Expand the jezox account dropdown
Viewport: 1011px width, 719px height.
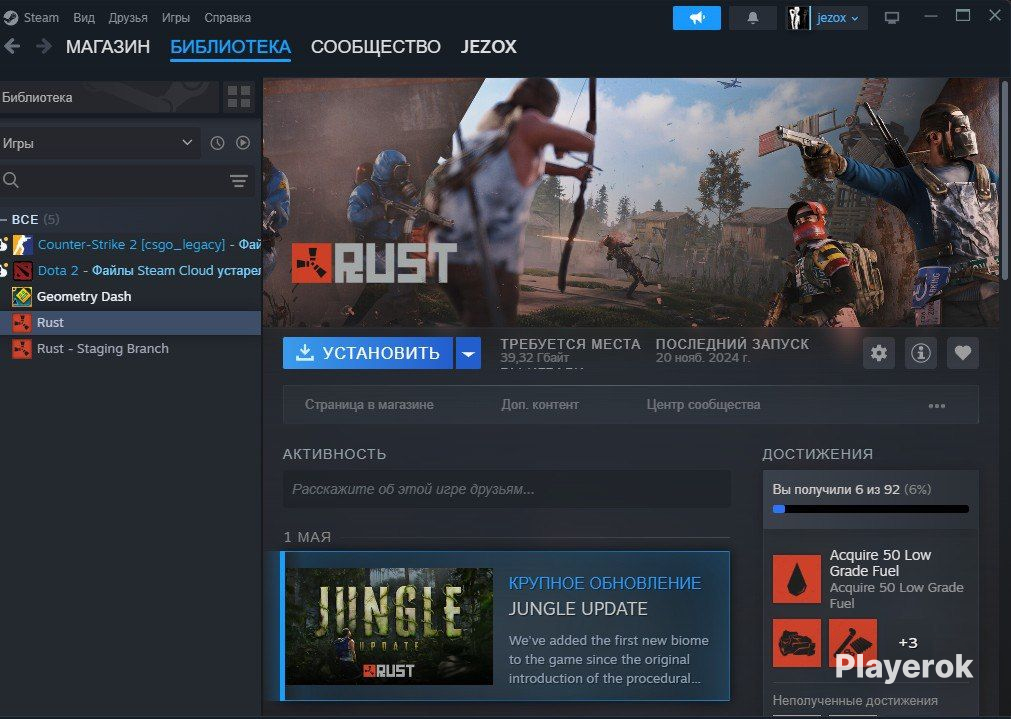[838, 18]
